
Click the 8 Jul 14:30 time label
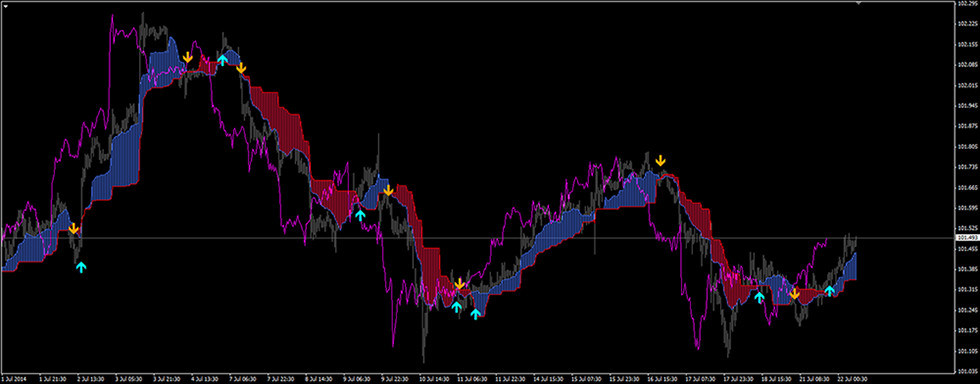click(318, 378)
